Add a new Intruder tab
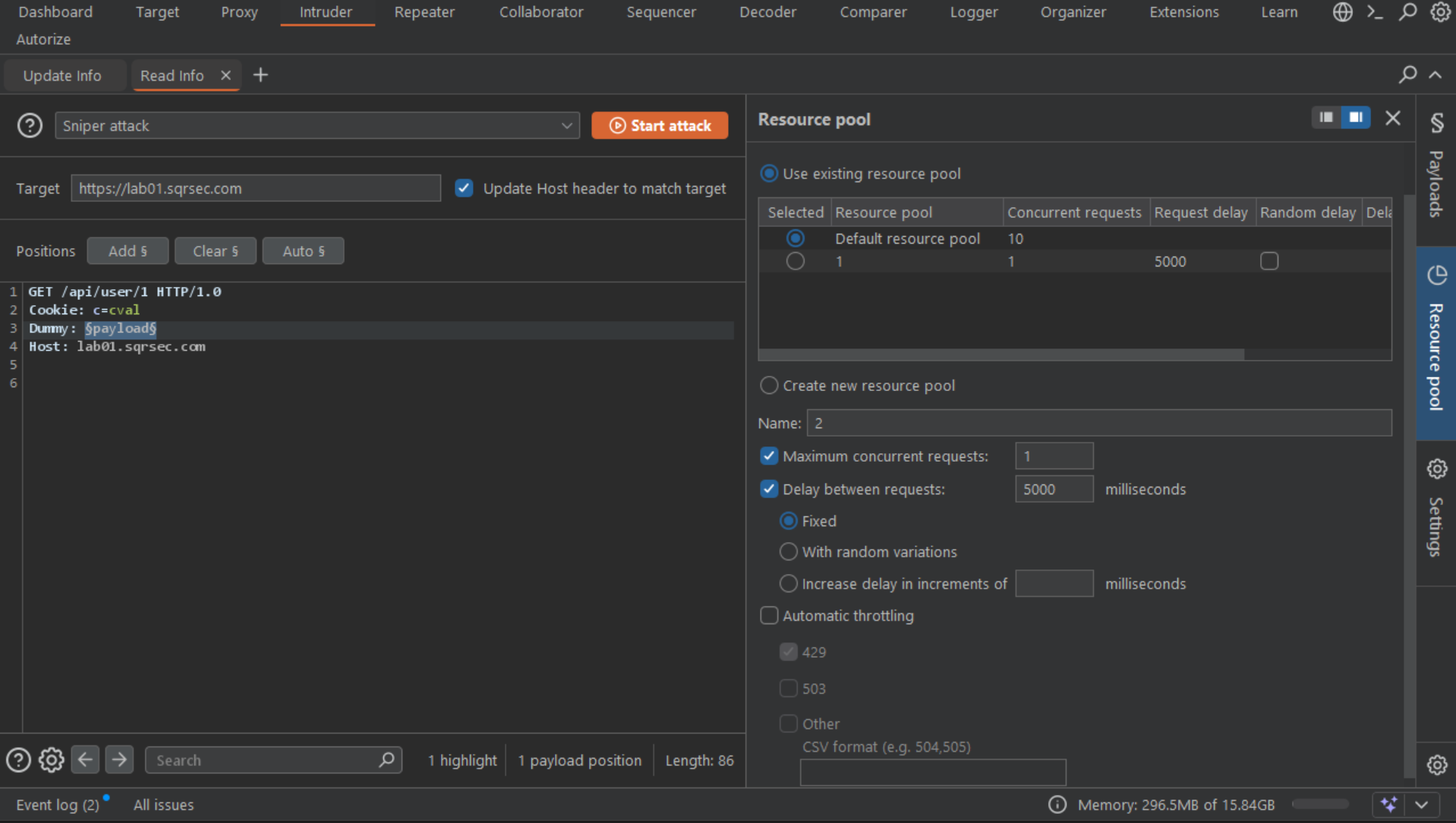This screenshot has height=823, width=1456. (260, 75)
